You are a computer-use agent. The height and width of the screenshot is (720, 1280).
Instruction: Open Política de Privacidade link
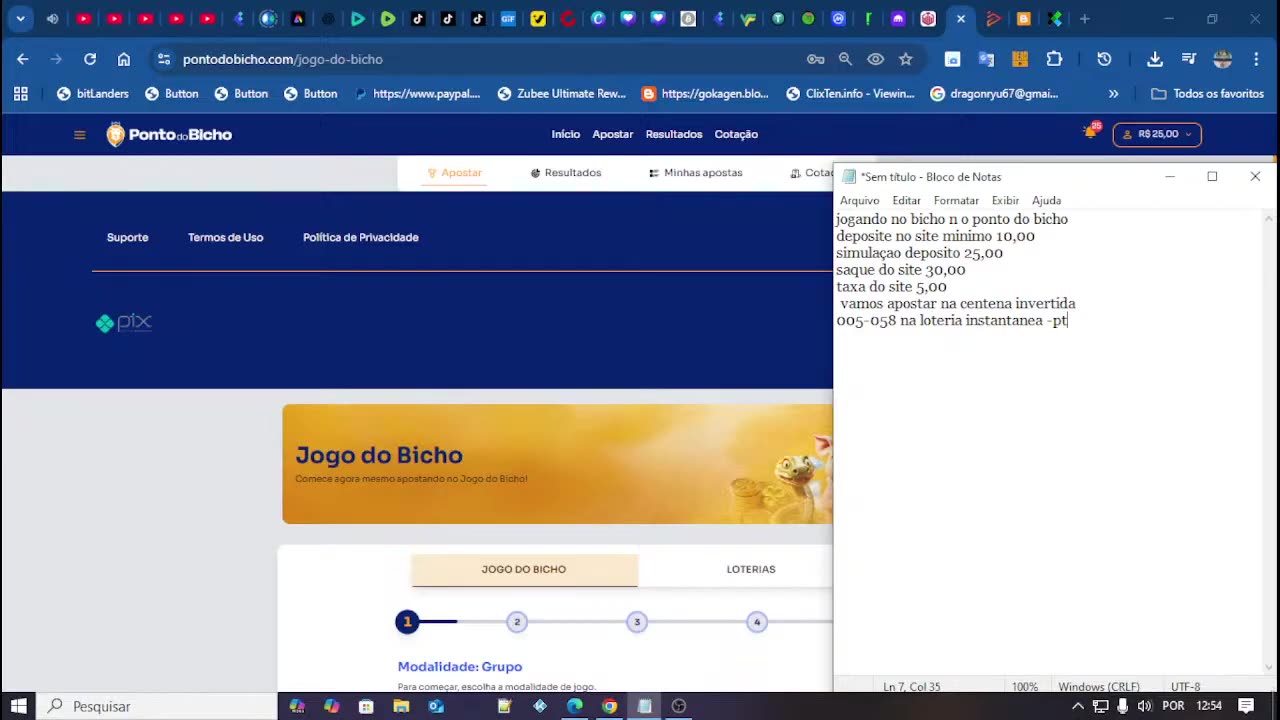(360, 237)
